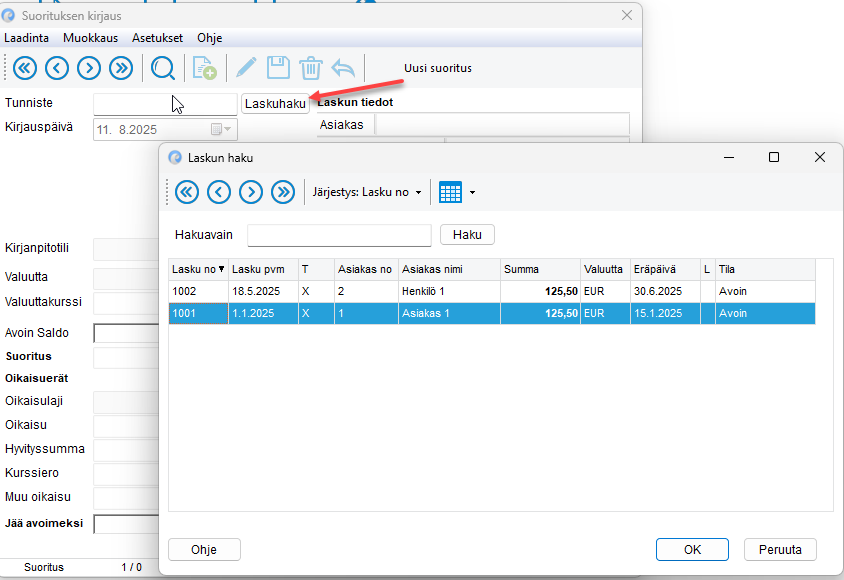
Task: Click the Lasku pvm column header
Action: 263,269
